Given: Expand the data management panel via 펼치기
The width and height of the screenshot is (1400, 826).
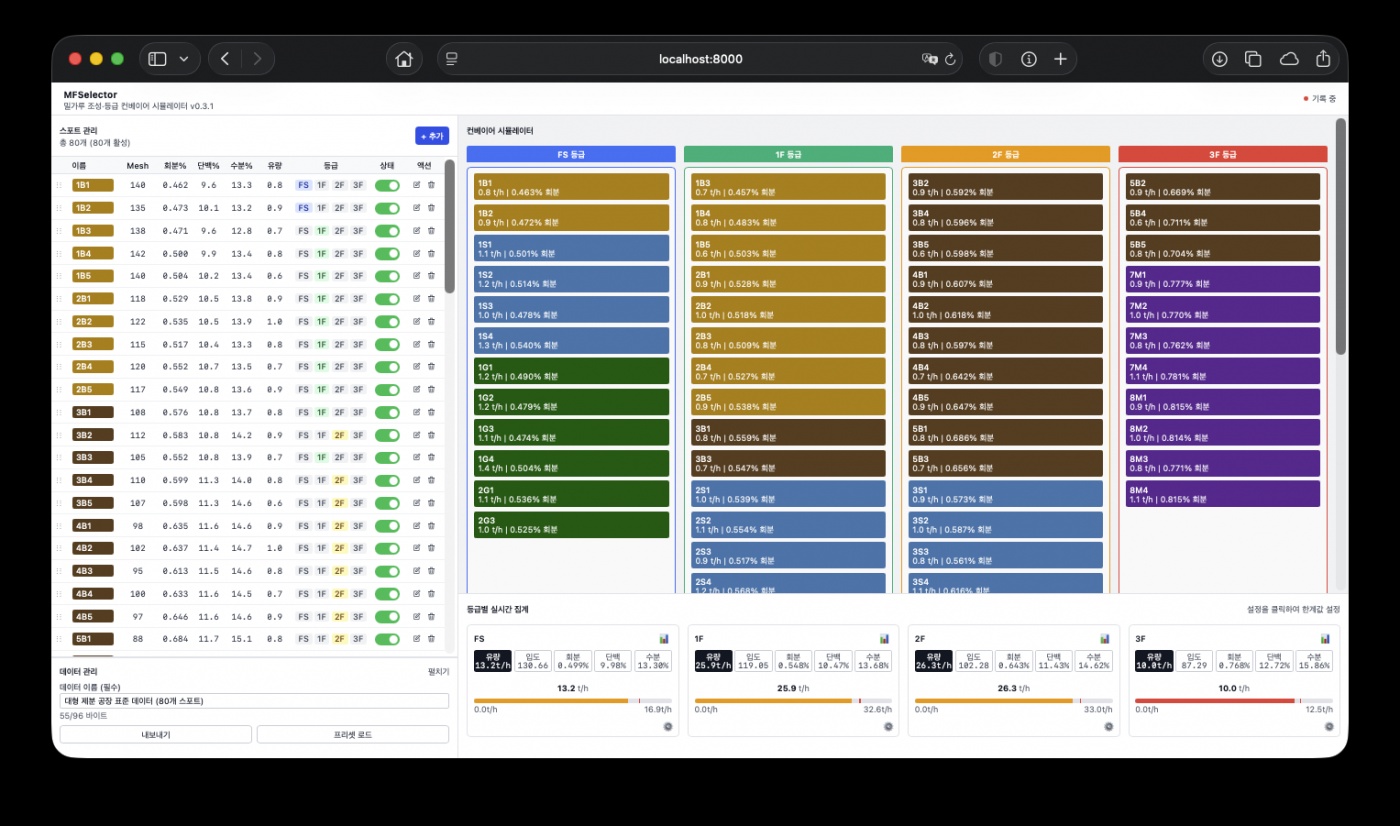Looking at the screenshot, I should pyautogui.click(x=438, y=672).
